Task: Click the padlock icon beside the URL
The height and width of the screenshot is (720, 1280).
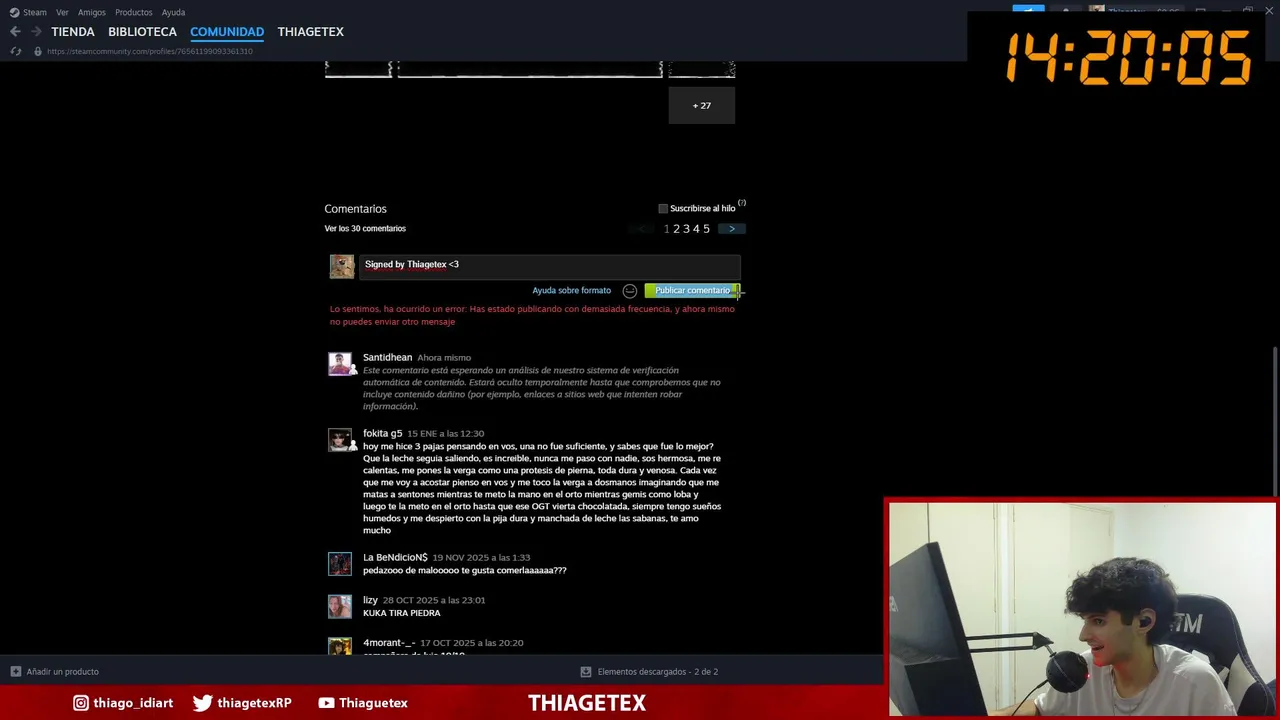Action: tap(38, 51)
